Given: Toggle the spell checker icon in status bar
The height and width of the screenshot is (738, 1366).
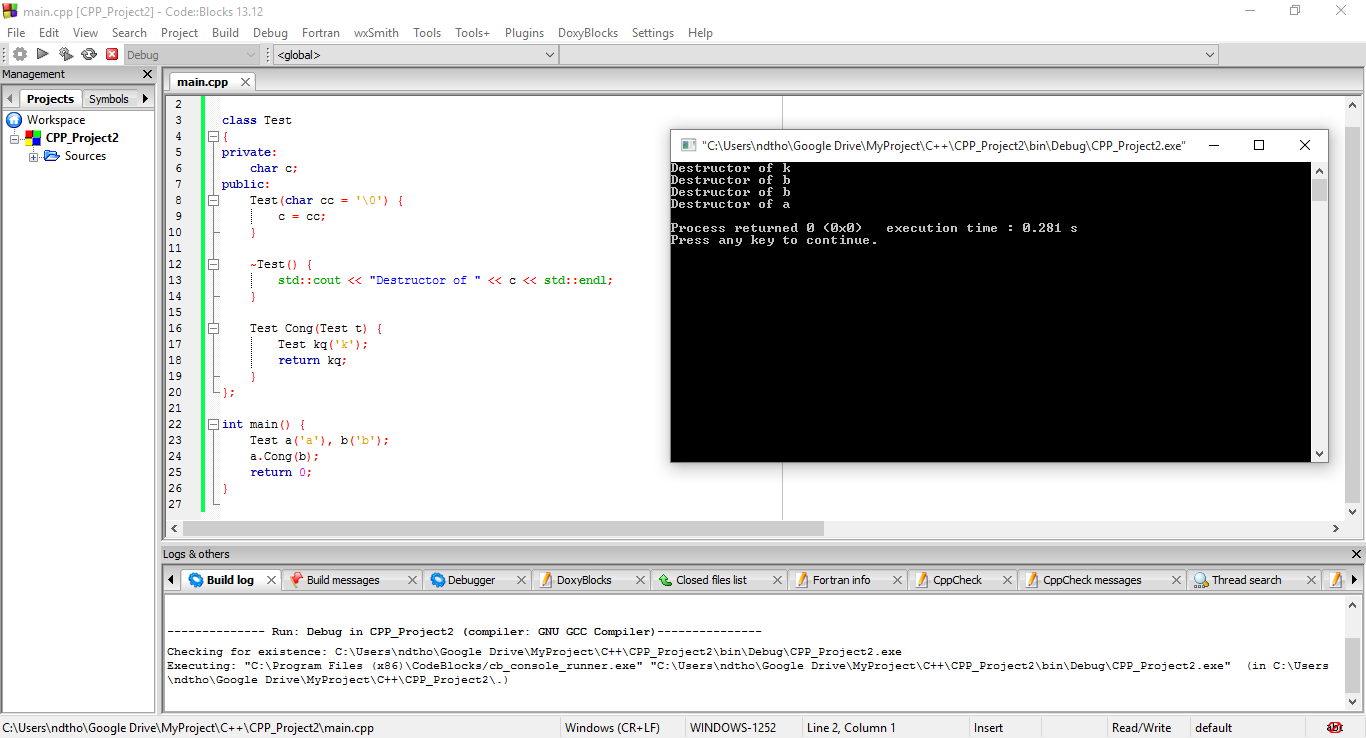Looking at the screenshot, I should coord(1335,727).
